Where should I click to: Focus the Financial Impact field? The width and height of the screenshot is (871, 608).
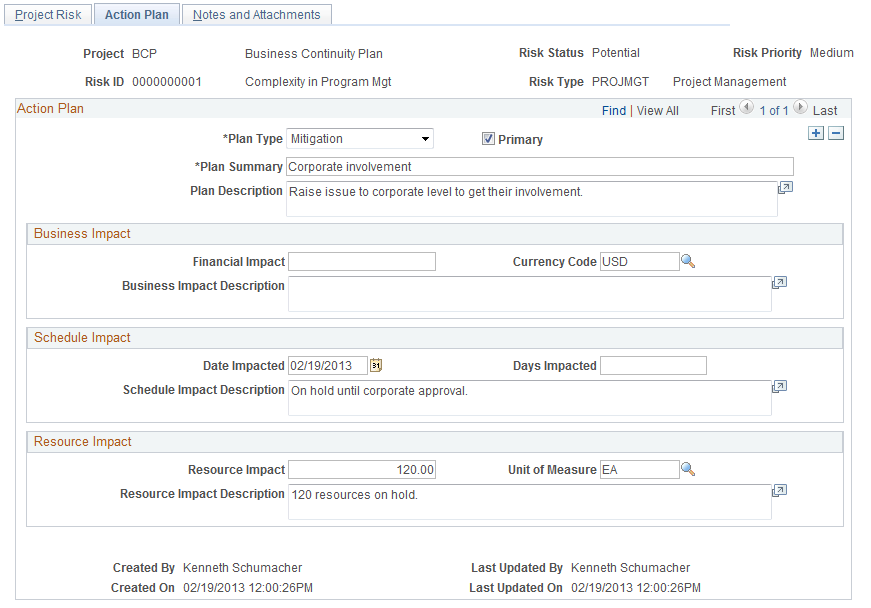click(x=362, y=262)
